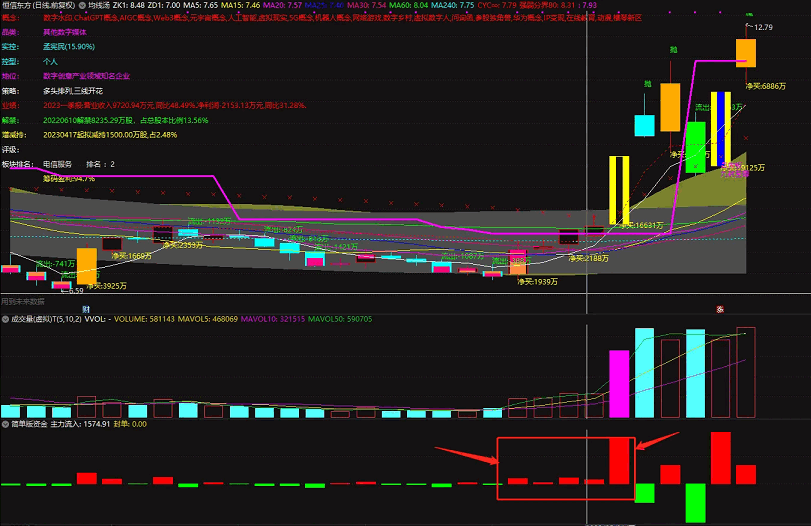Click the 恒信东方 (日线,前复权) chart title
The image size is (811, 526).
(39, 5)
